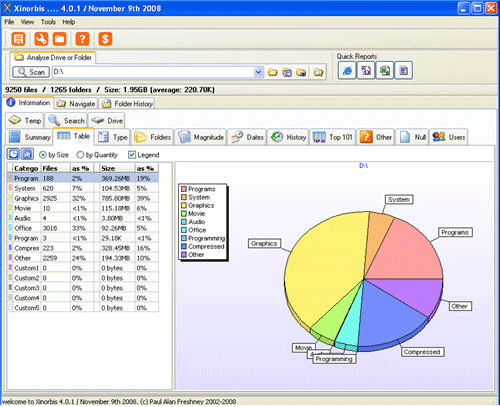
Task: Open the Tools menu
Action: (48, 22)
